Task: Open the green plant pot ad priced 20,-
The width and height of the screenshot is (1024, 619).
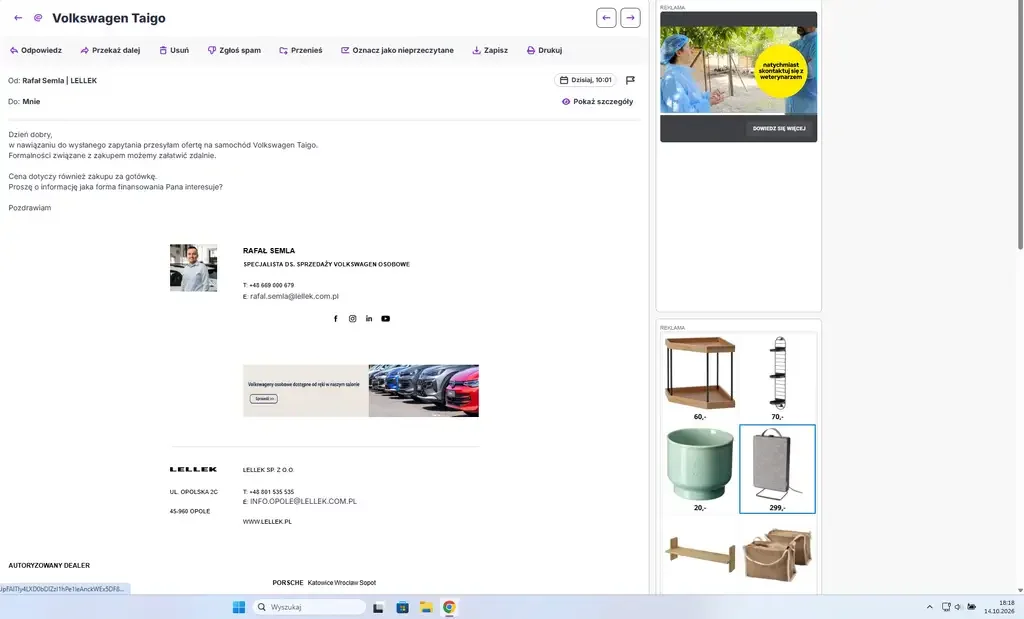Action: 700,469
